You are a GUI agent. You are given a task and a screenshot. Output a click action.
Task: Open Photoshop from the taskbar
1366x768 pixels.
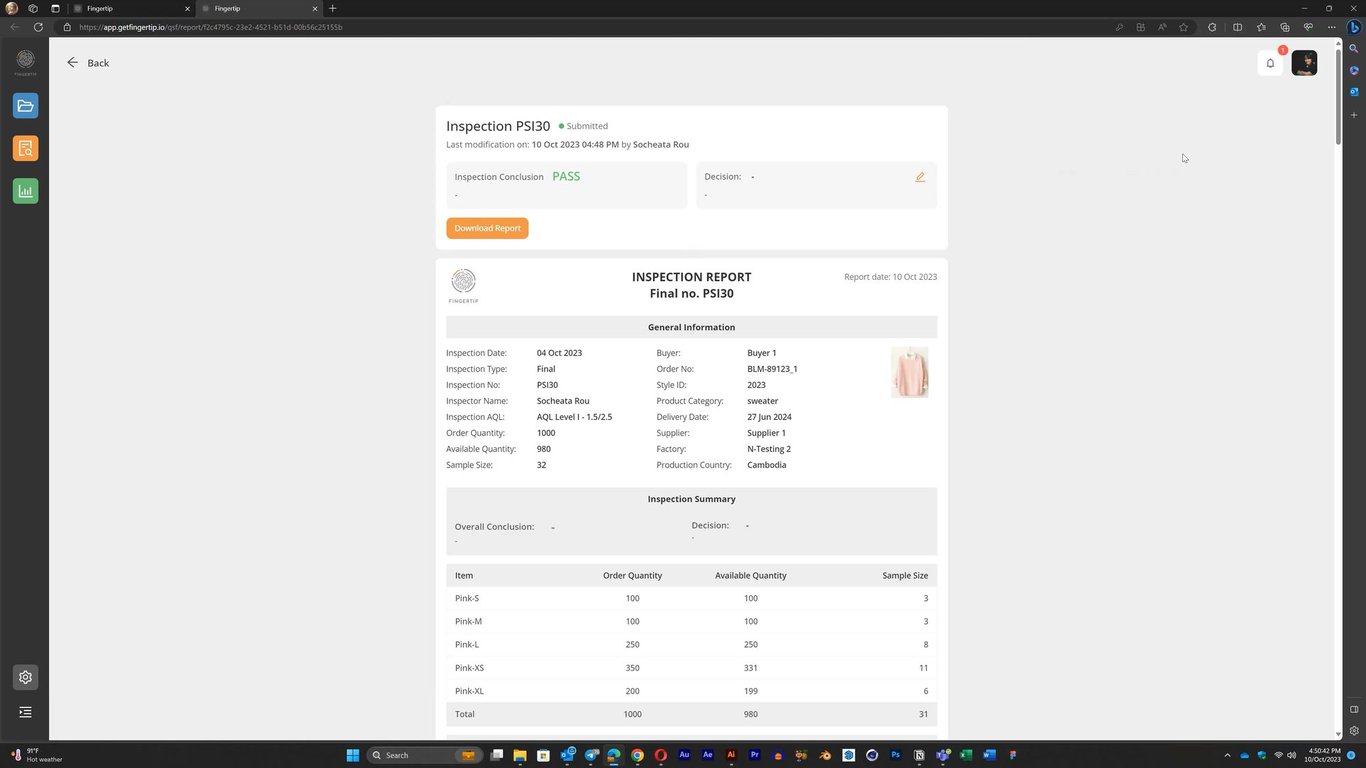pyautogui.click(x=896, y=755)
